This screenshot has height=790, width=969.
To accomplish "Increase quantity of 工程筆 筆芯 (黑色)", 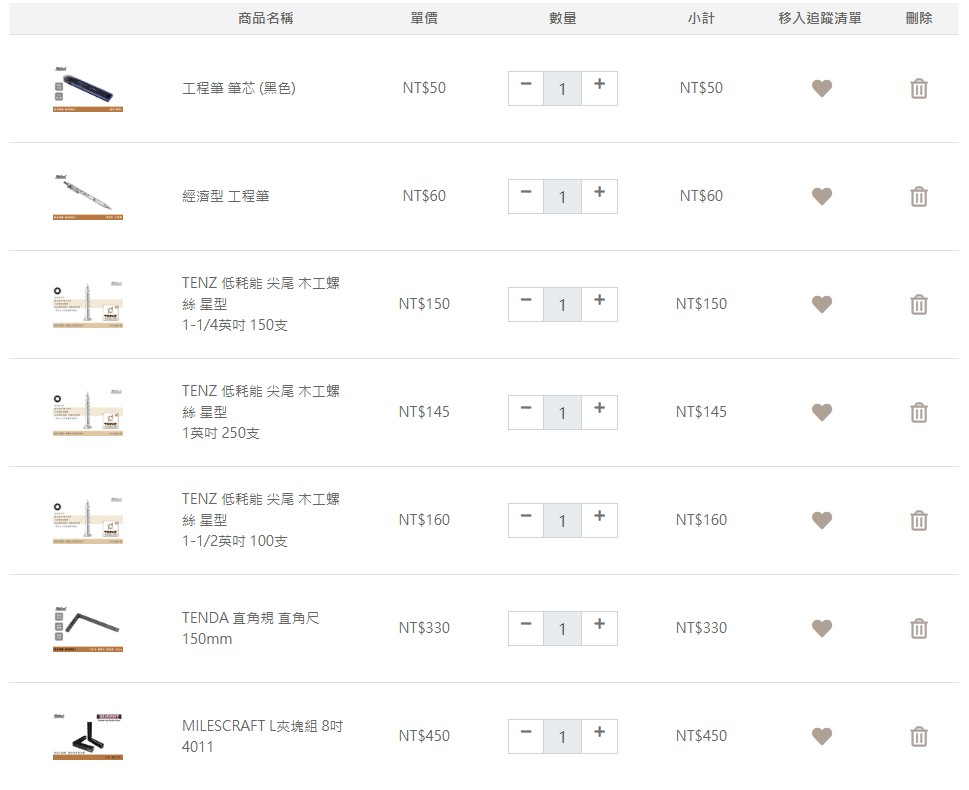I will (599, 86).
